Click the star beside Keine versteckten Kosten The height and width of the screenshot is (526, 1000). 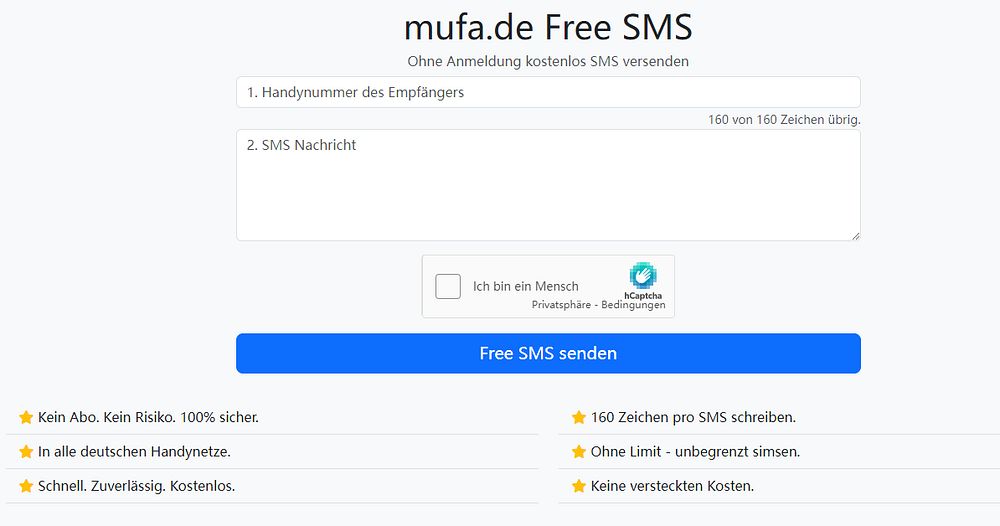(x=578, y=486)
